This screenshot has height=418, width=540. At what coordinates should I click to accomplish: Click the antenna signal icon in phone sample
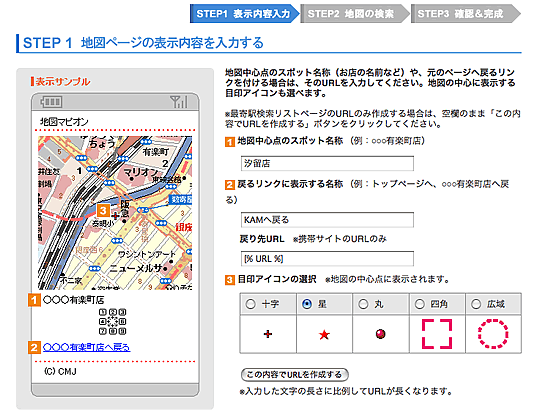click(179, 102)
